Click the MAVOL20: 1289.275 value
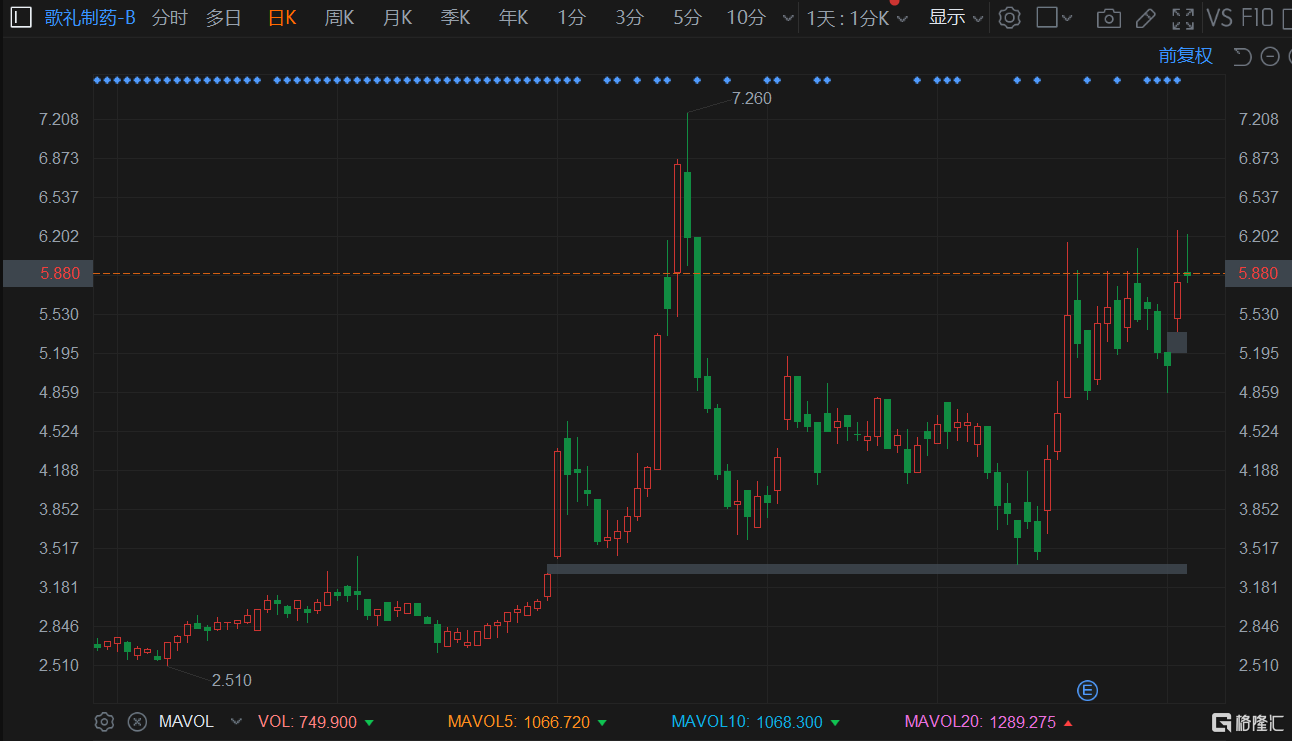 pyautogui.click(x=980, y=721)
